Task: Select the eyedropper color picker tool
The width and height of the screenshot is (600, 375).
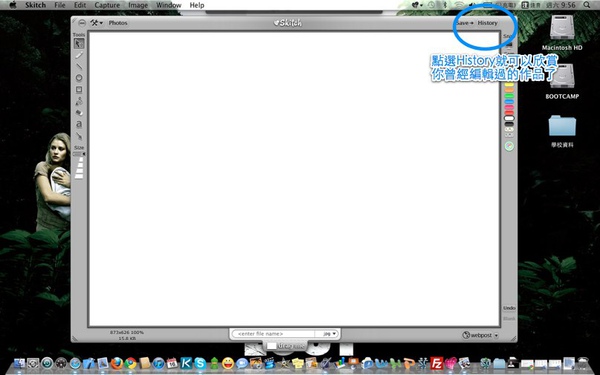Action: (x=79, y=136)
